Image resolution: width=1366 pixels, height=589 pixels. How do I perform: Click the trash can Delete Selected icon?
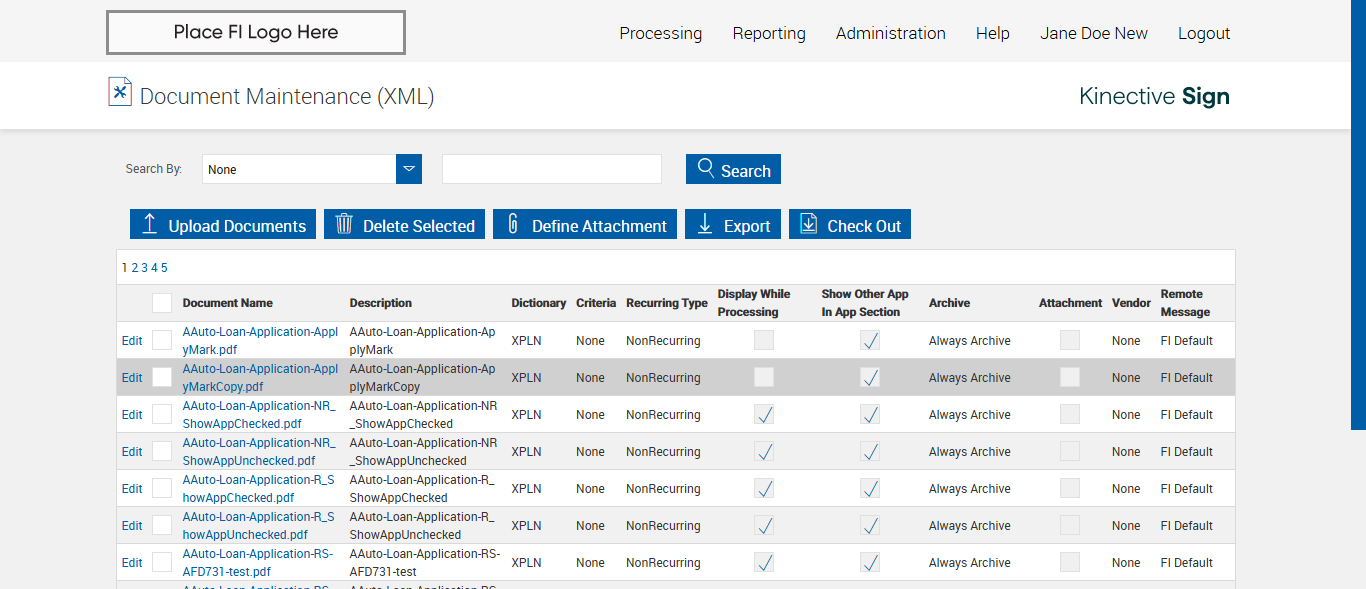(x=344, y=224)
